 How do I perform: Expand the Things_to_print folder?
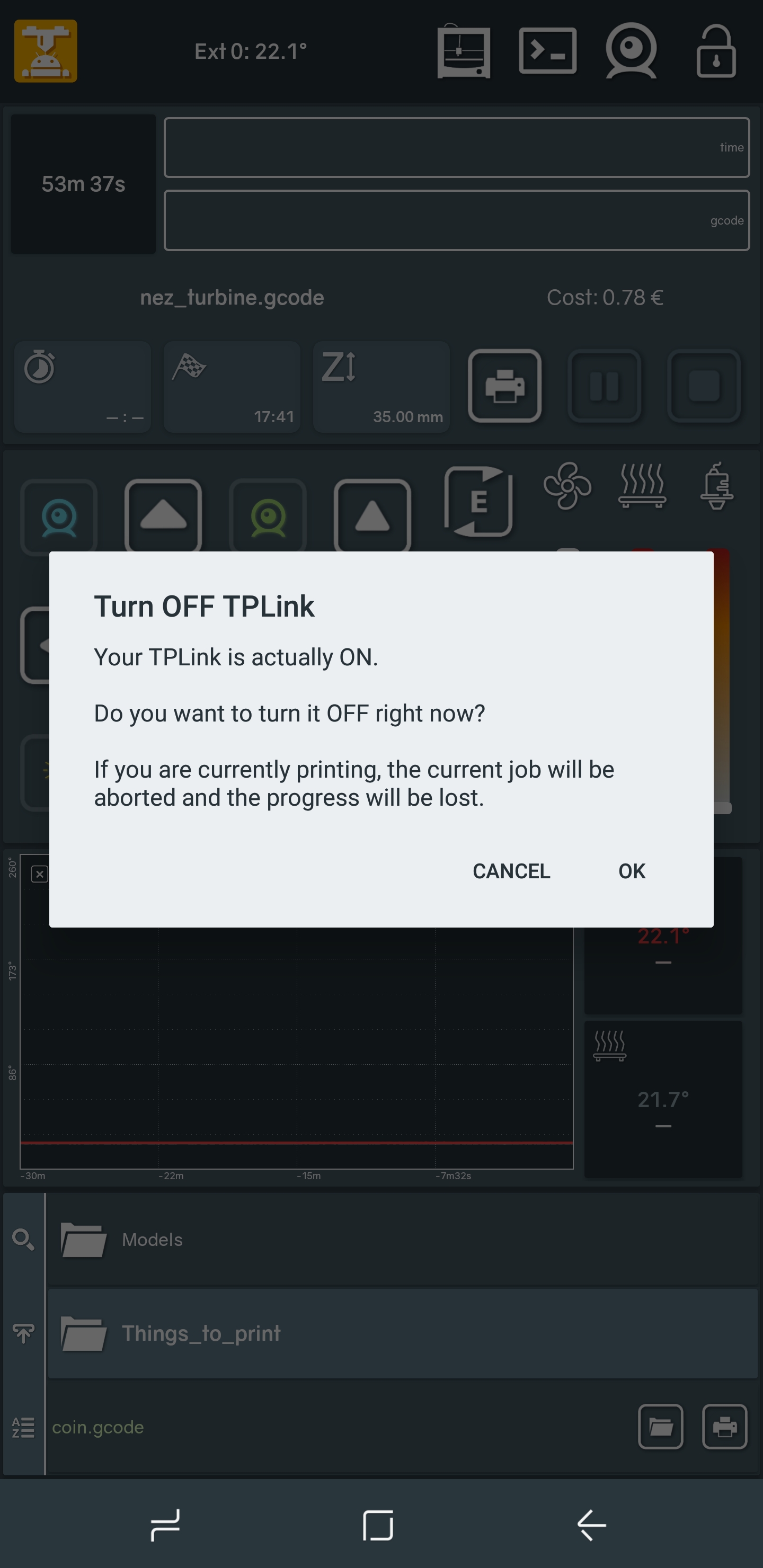pos(403,1333)
